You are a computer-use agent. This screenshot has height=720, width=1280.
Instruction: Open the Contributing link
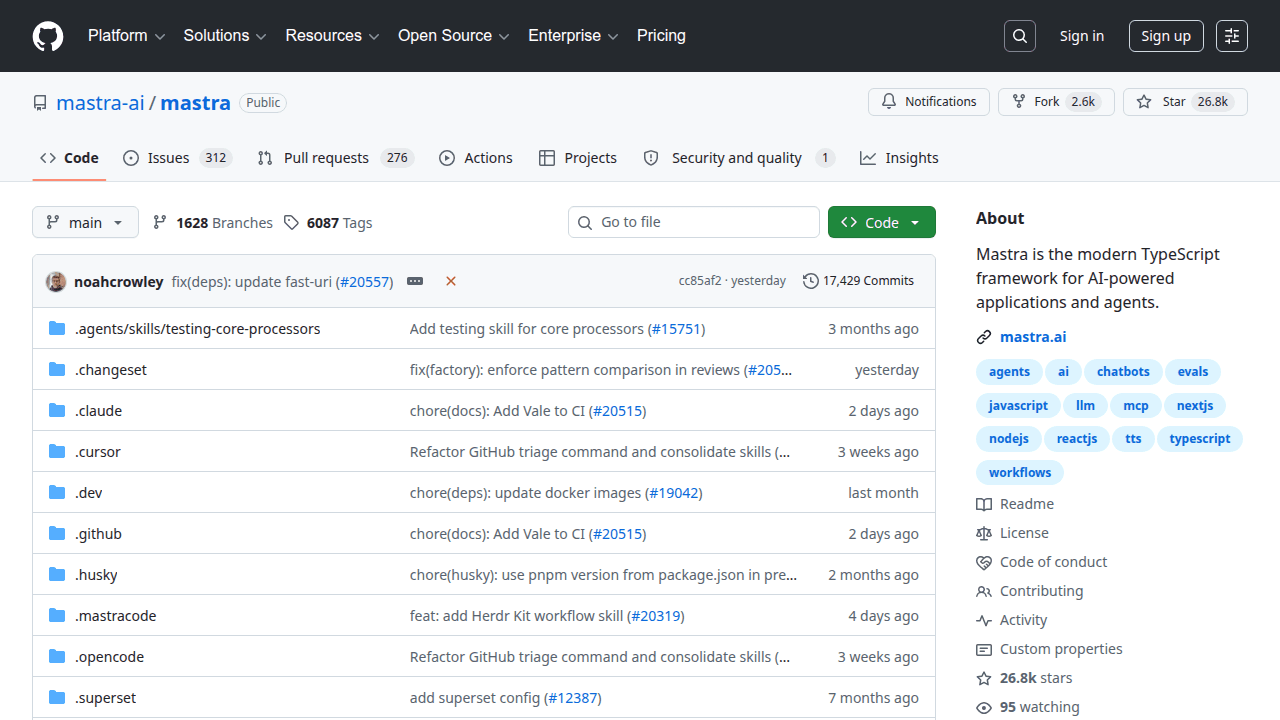[1030, 591]
